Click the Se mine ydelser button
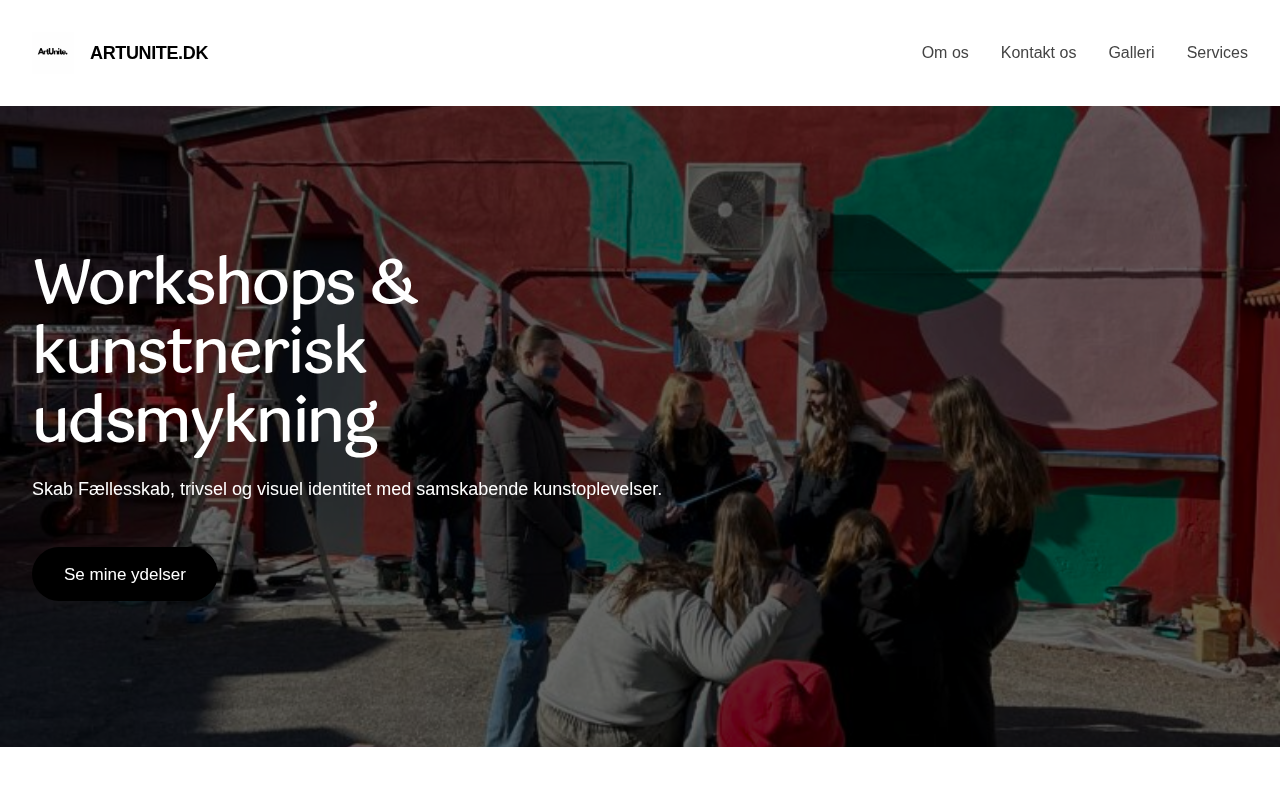1280x800 pixels. point(125,574)
